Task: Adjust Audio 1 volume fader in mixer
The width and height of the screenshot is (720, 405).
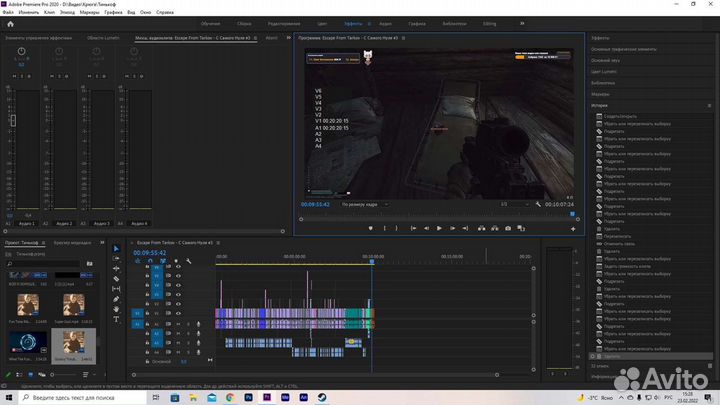Action: point(13,120)
